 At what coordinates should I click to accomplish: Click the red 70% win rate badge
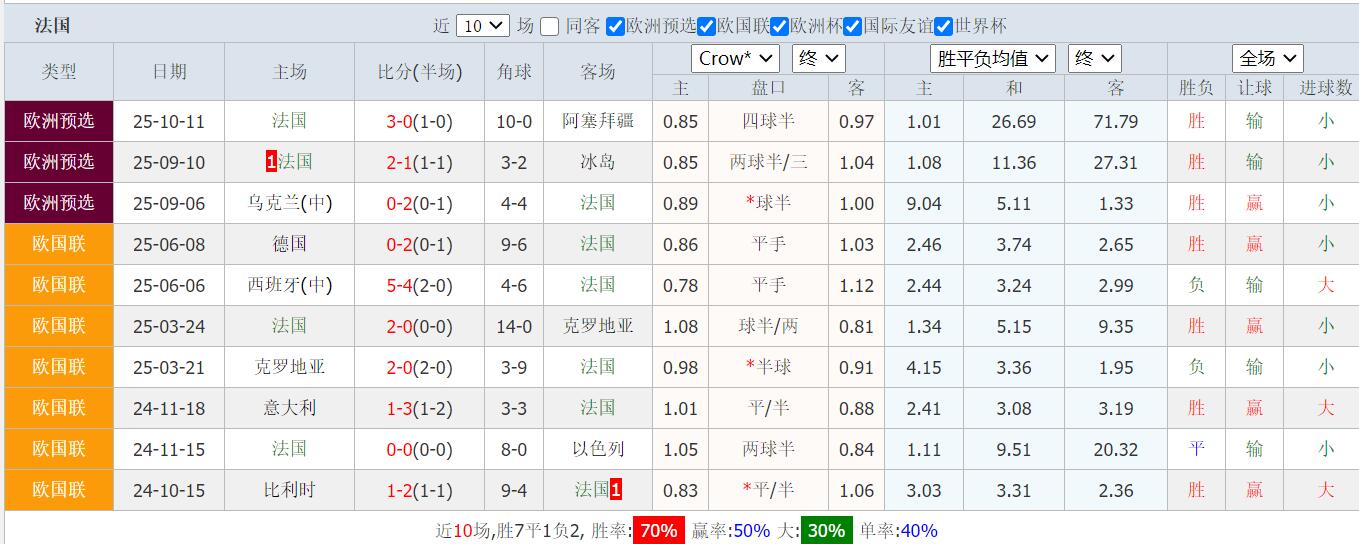(658, 531)
